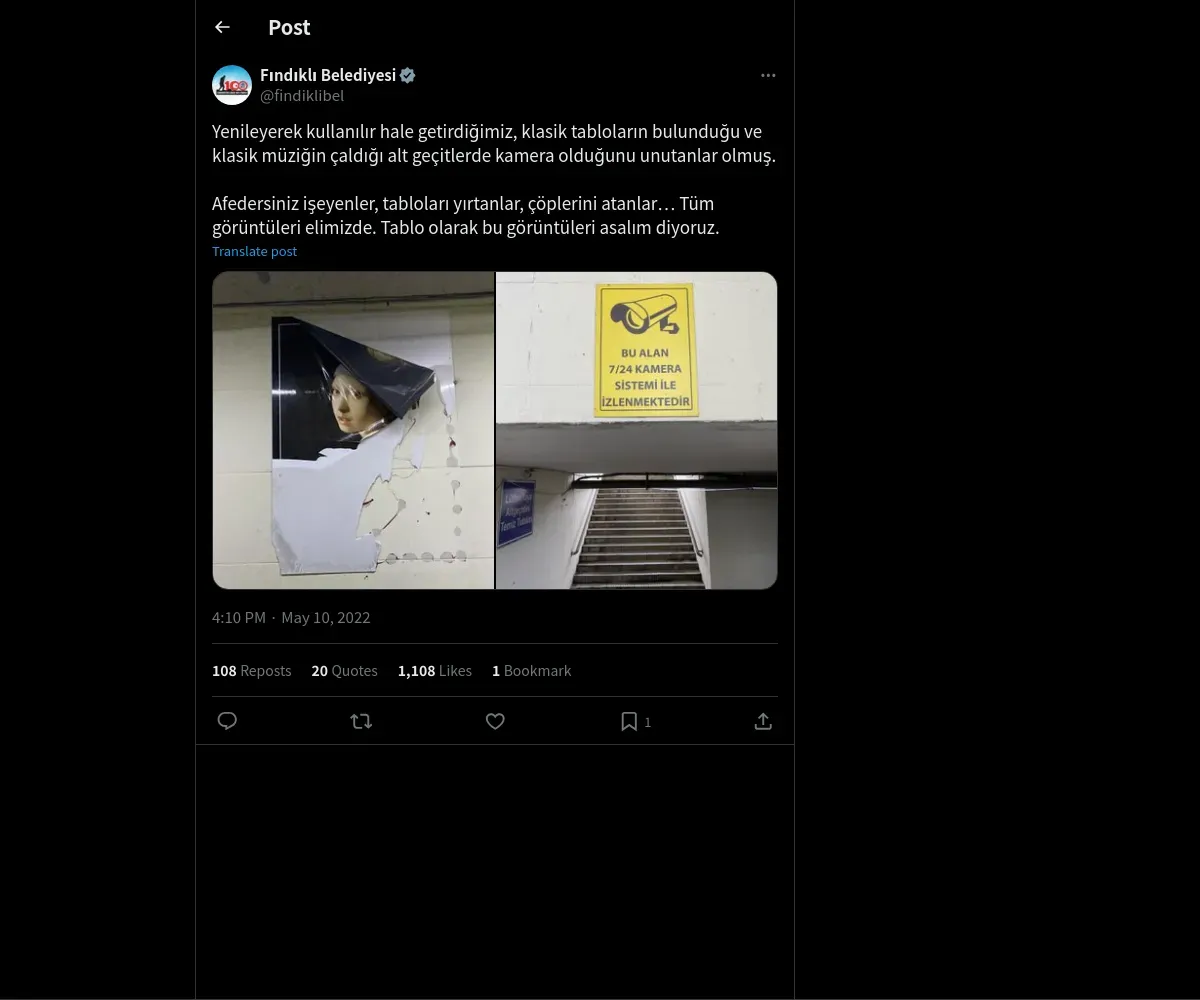This screenshot has width=1200, height=1000.
Task: Go back using the arrow icon
Action: tap(222, 28)
